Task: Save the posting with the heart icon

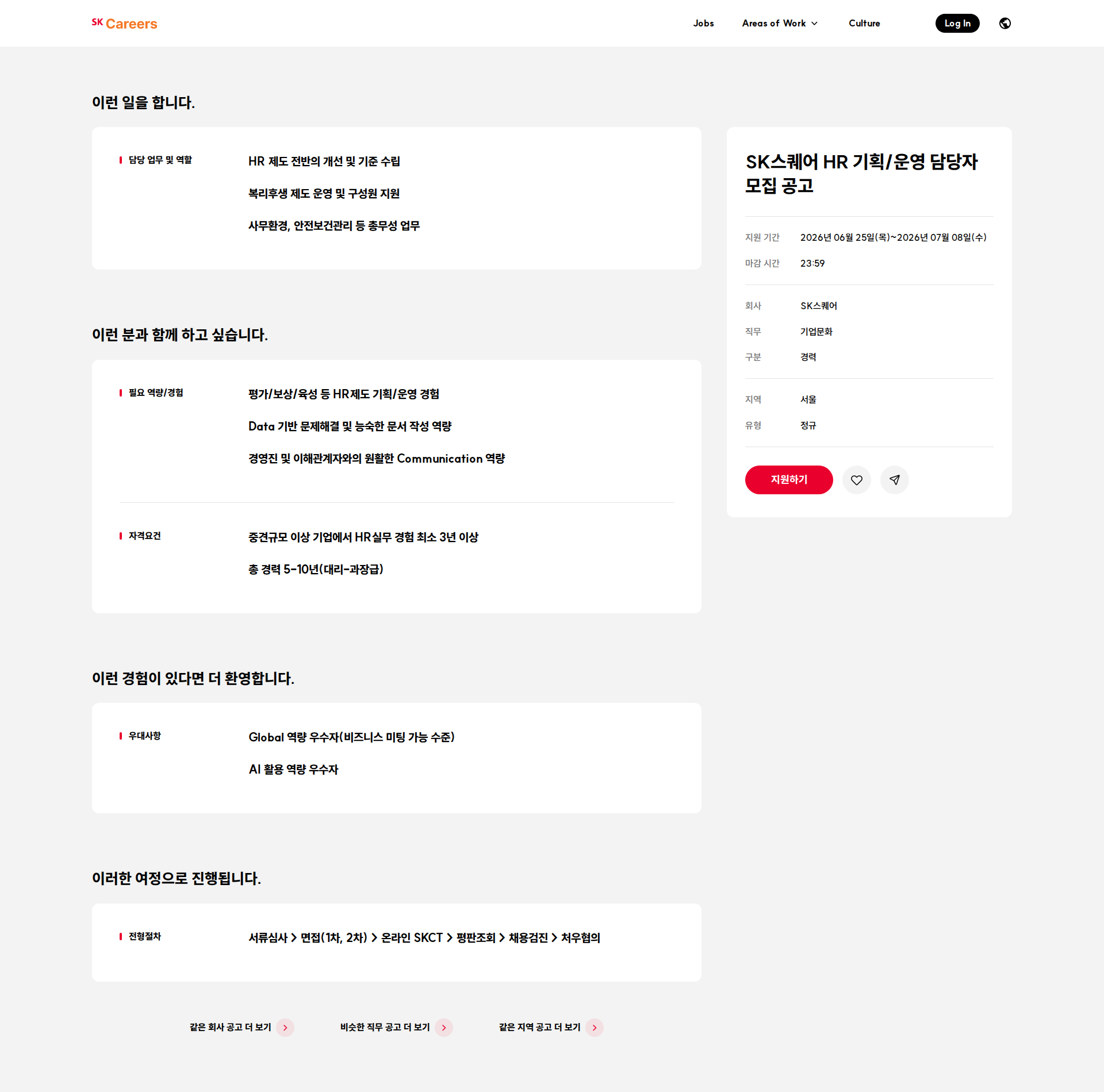Action: point(857,480)
